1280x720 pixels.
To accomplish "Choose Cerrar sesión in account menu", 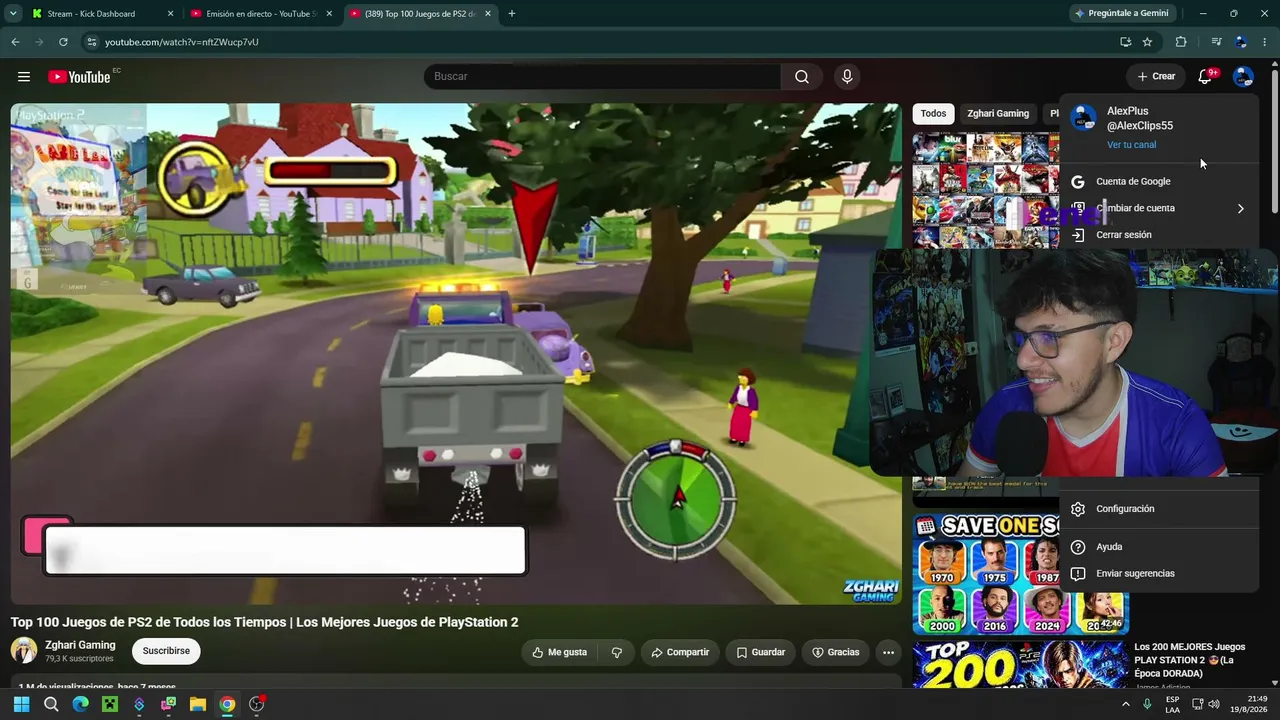I will [x=1159, y=235].
